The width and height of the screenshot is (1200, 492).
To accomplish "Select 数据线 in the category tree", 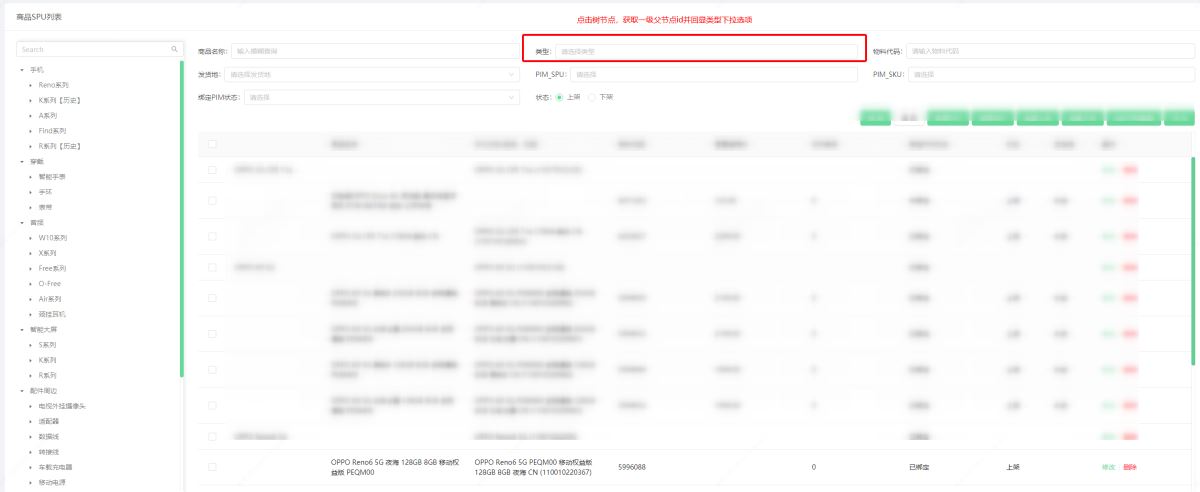I will point(49,436).
